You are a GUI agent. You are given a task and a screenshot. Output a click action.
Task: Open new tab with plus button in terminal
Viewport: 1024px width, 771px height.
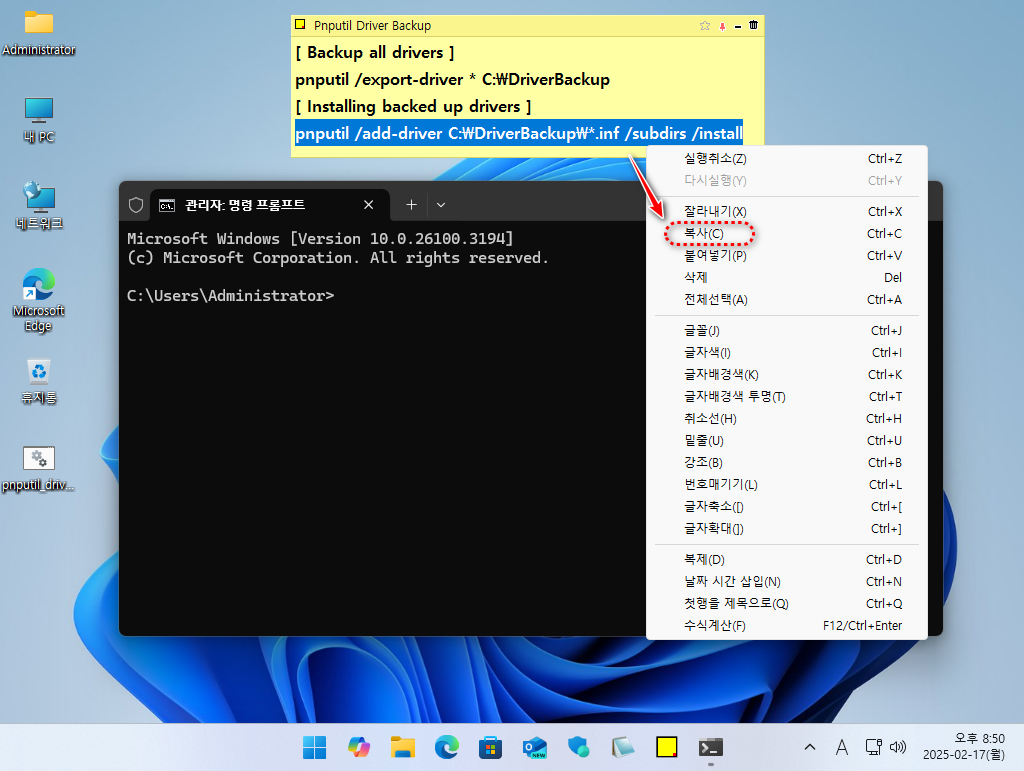tap(411, 205)
